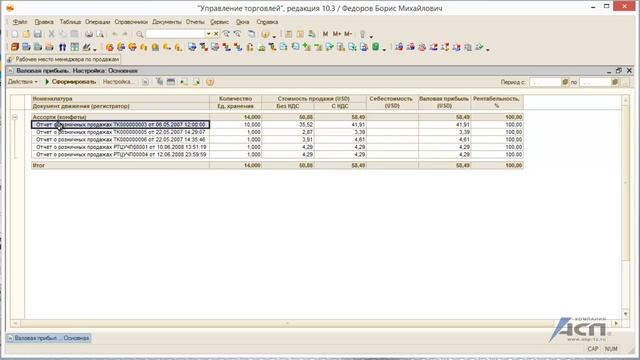The image size is (640, 360).
Task: Click the button after second period date field
Action: coord(626,82)
